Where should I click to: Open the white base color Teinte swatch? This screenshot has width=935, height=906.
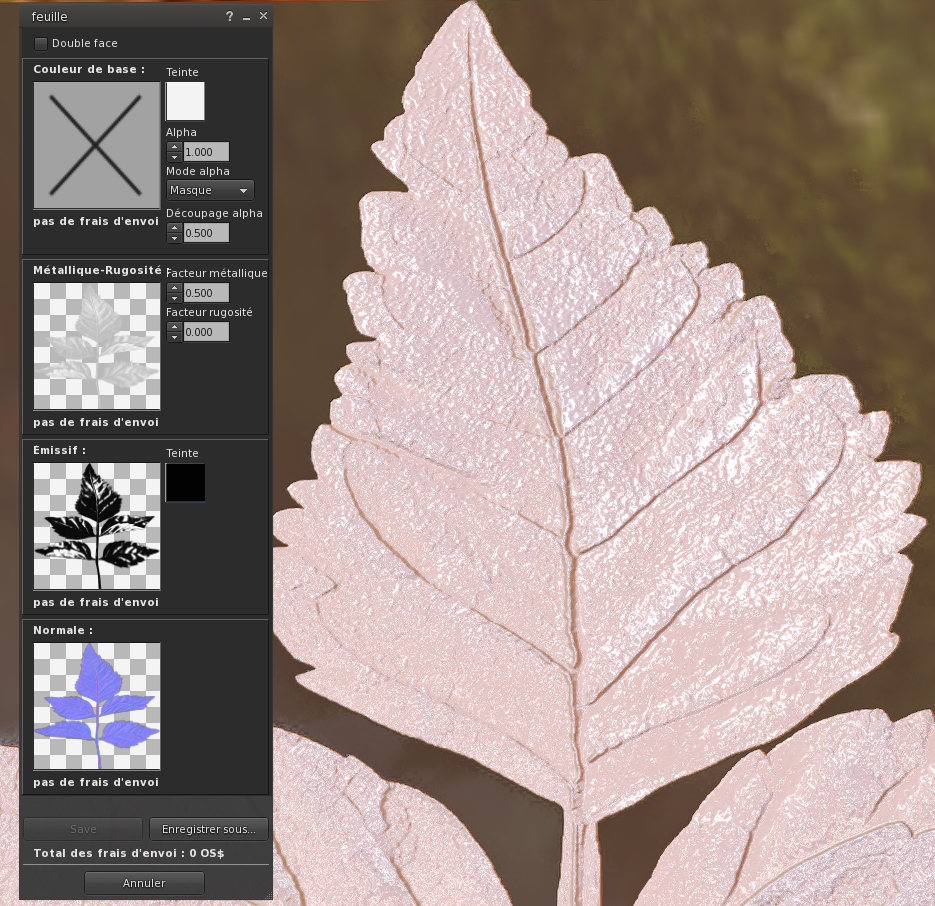point(185,102)
